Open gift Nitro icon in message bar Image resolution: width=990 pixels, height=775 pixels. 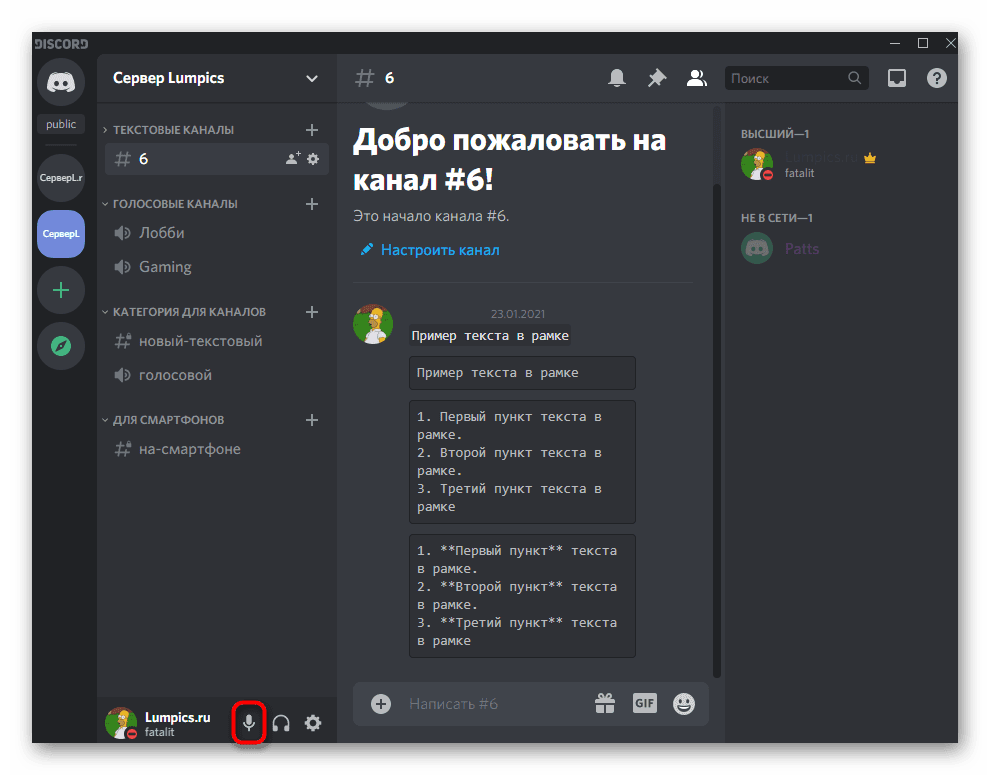click(x=605, y=703)
